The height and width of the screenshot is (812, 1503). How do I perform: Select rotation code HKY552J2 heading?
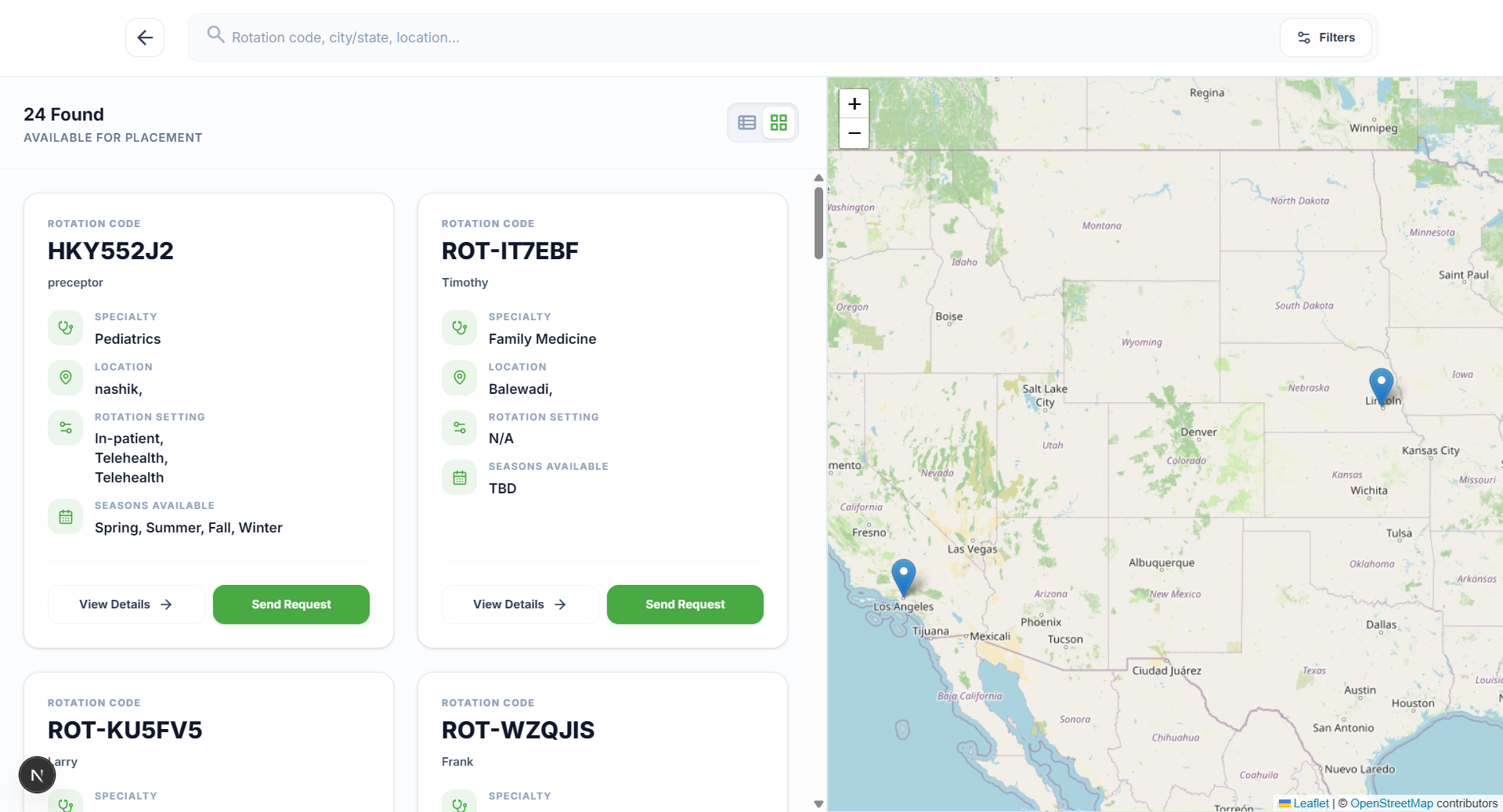110,251
